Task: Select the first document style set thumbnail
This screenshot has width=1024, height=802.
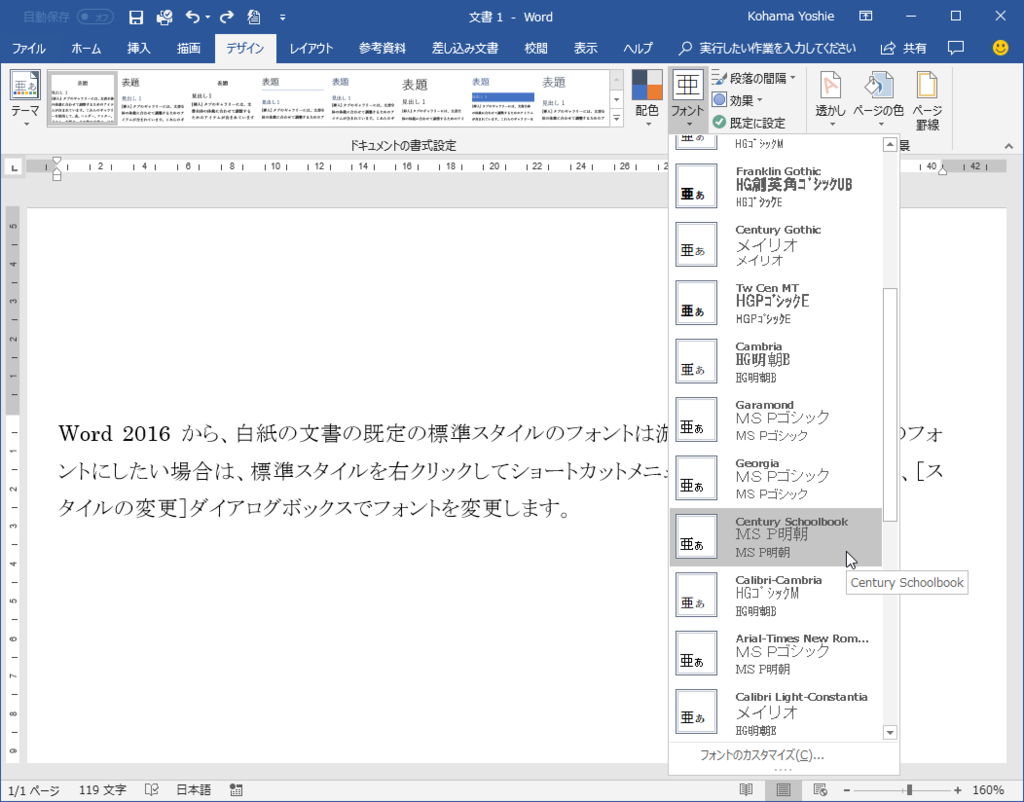Action: point(82,98)
